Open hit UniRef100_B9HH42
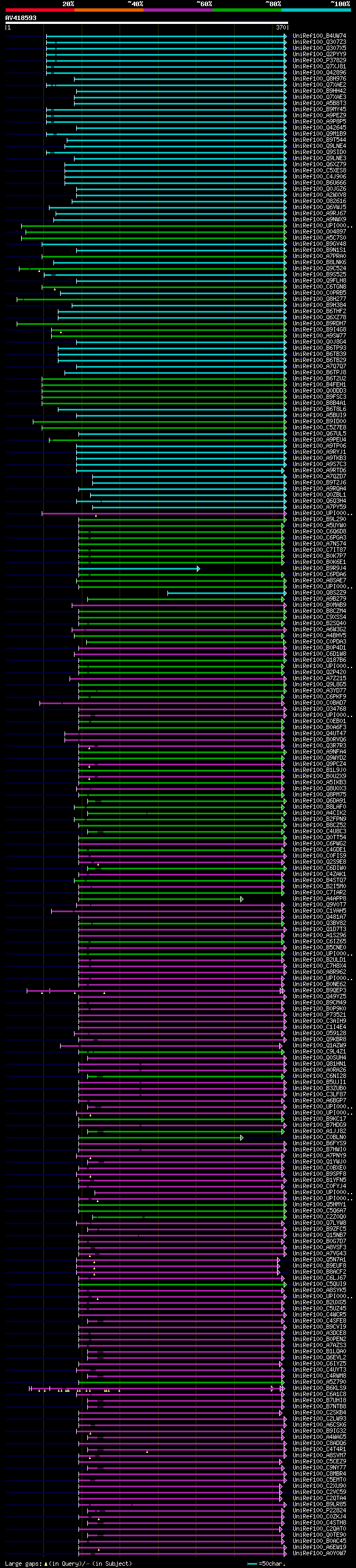The width and height of the screenshot is (356, 1568). point(319,91)
